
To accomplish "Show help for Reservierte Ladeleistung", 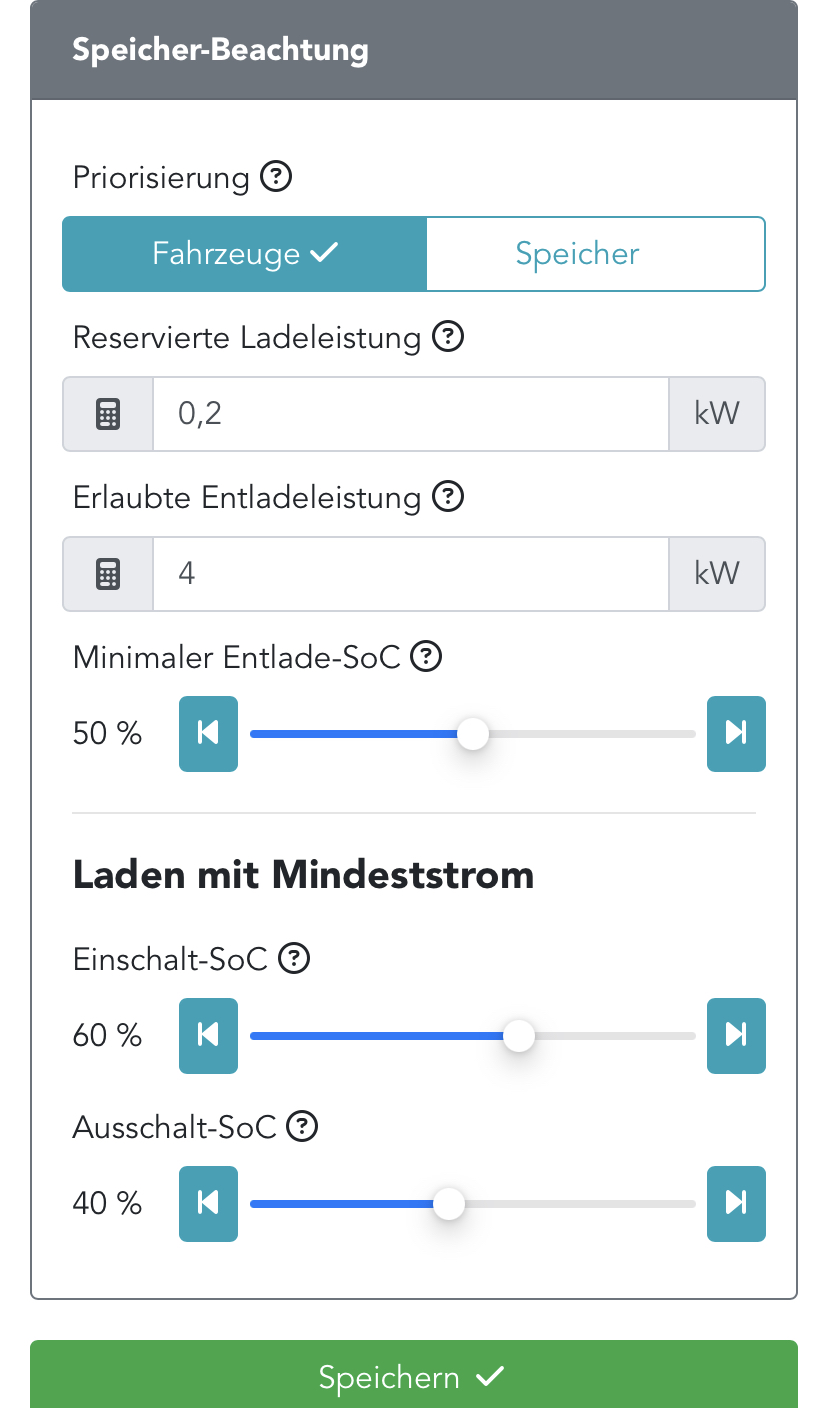I will 448,338.
